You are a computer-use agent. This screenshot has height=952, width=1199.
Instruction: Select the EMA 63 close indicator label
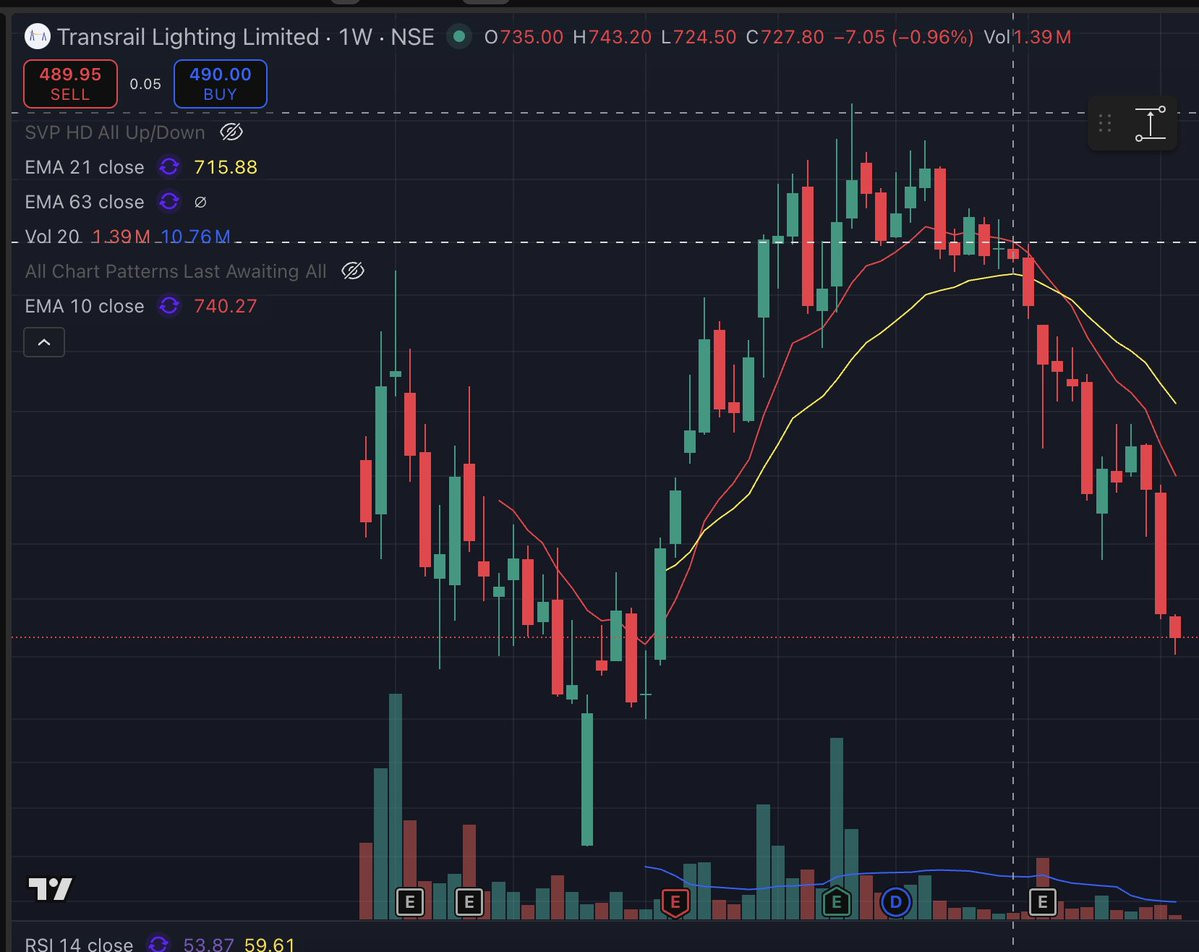click(84, 202)
